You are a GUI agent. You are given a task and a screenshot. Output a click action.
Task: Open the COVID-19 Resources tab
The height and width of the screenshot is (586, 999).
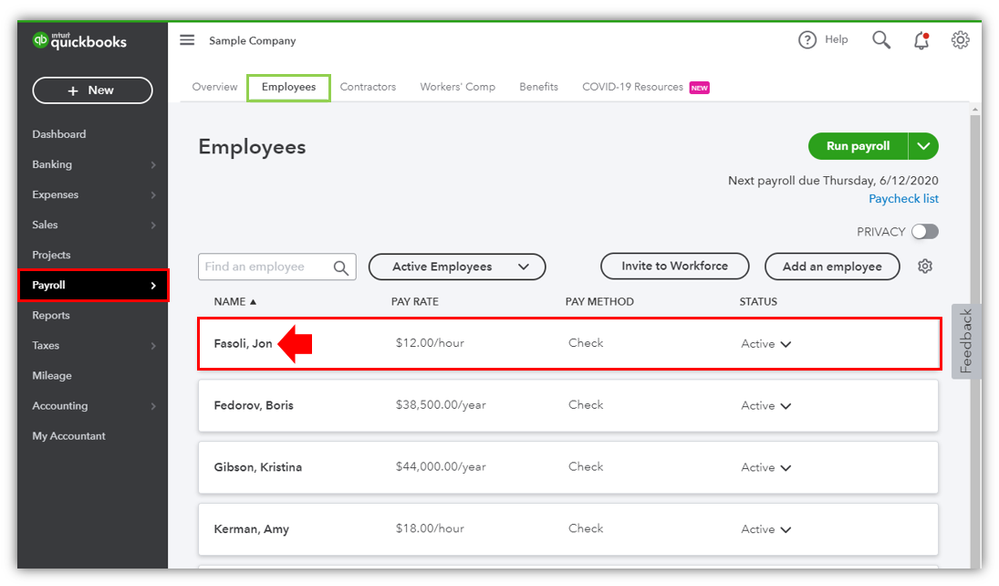click(633, 87)
